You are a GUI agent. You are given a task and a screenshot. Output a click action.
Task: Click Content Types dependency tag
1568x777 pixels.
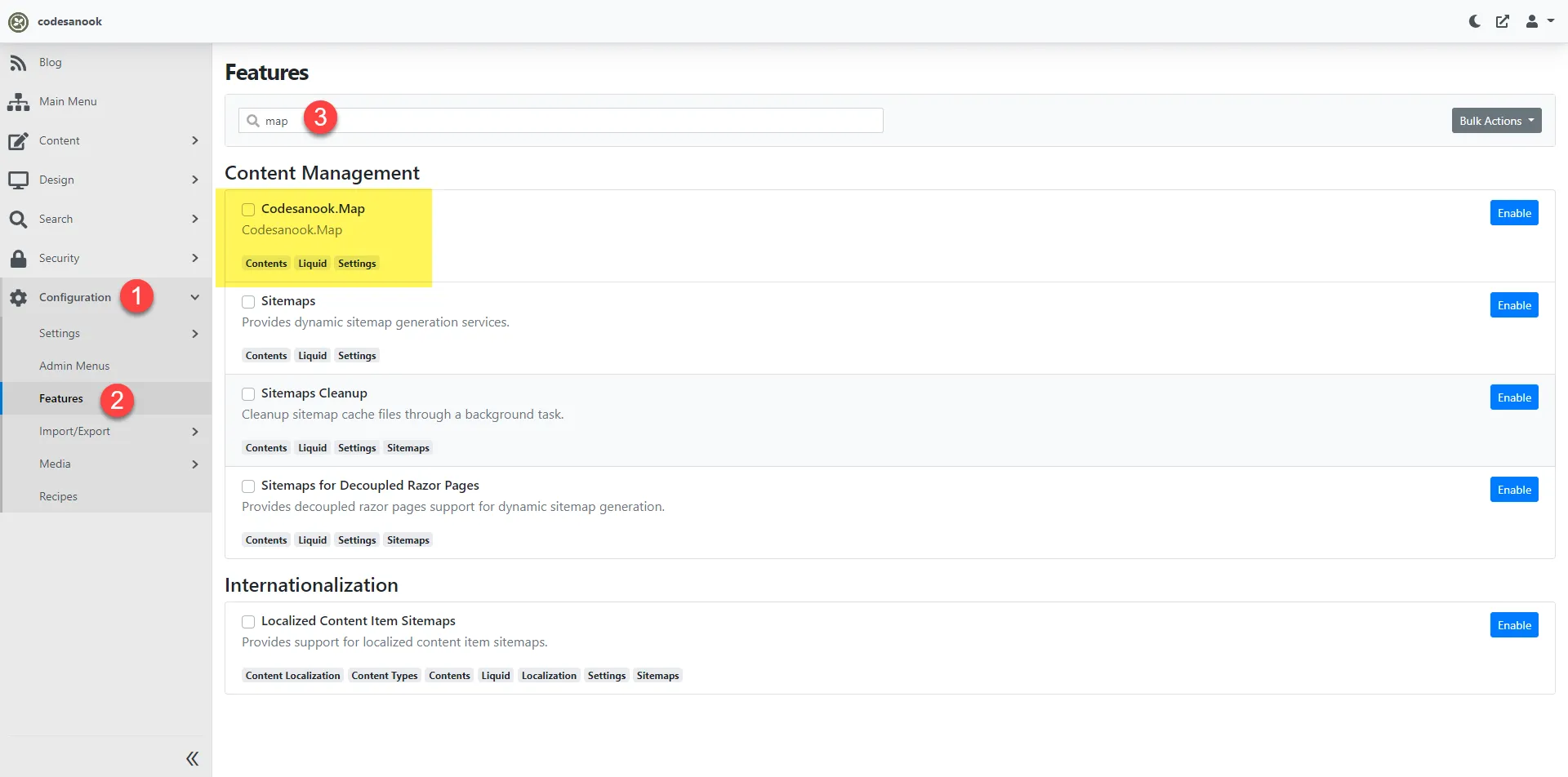click(385, 676)
